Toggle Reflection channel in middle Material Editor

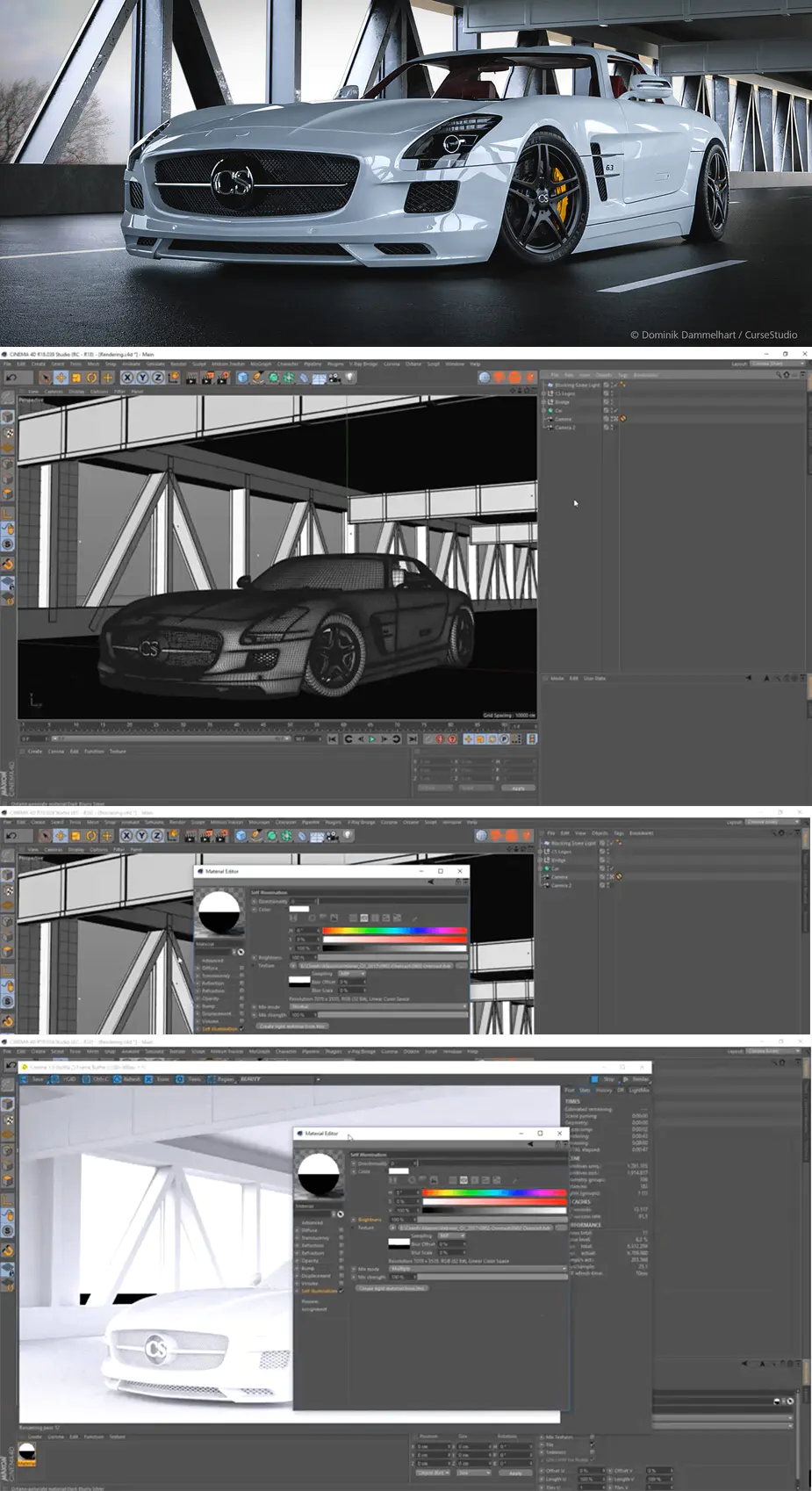241,983
